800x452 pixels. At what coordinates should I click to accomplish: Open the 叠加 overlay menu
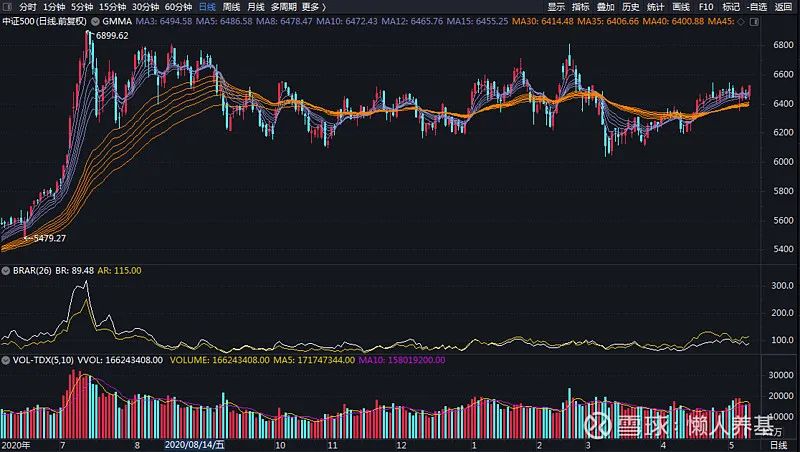[x=606, y=7]
